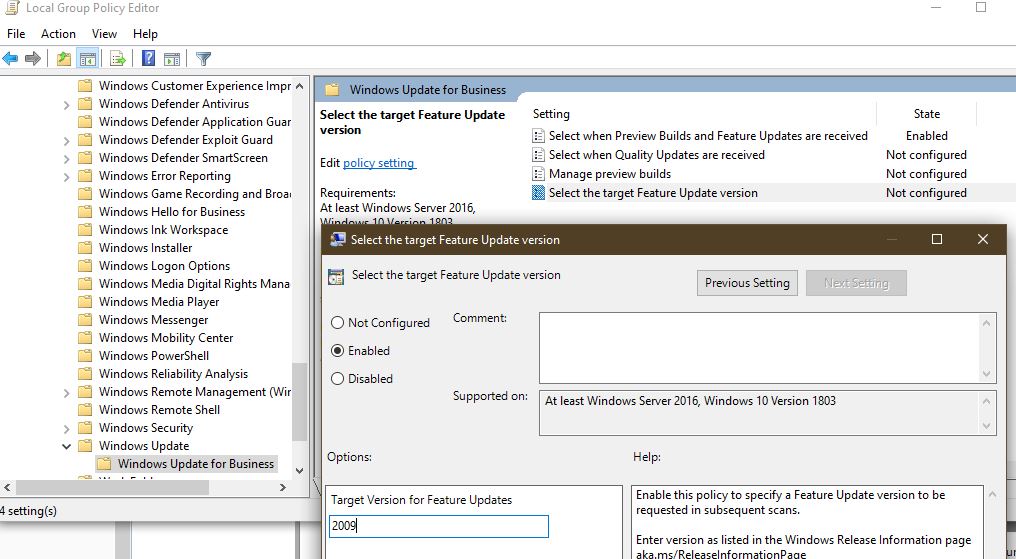Open Help via the question mark icon
Viewport: 1016px width, 559px height.
[x=148, y=59]
